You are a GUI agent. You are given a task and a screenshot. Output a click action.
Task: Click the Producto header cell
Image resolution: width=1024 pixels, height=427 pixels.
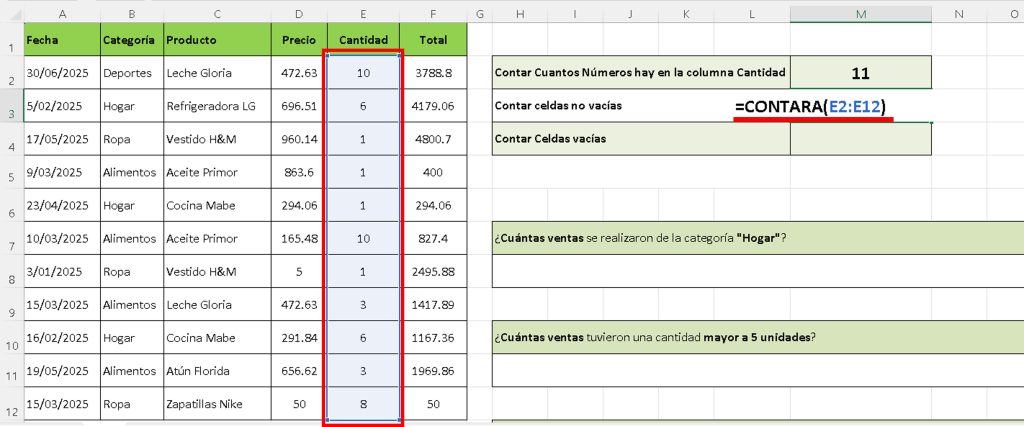pyautogui.click(x=217, y=40)
